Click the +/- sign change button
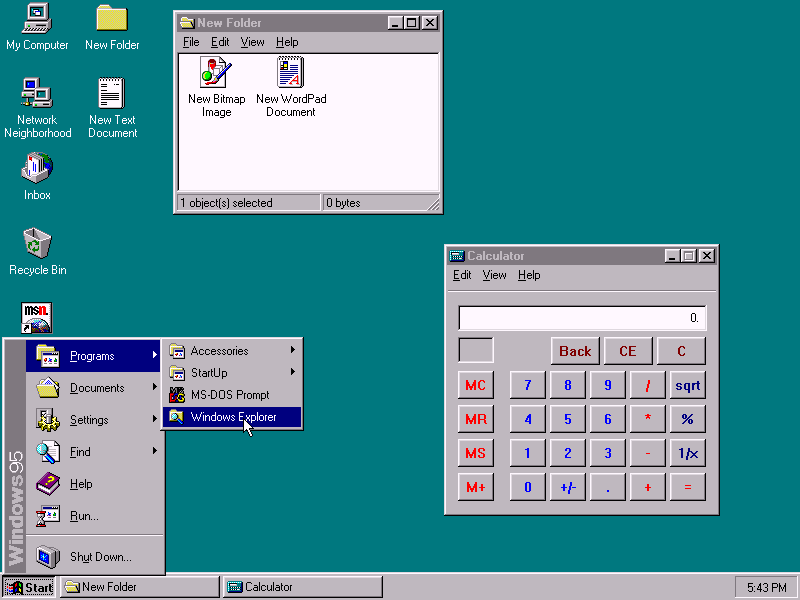 tap(567, 487)
